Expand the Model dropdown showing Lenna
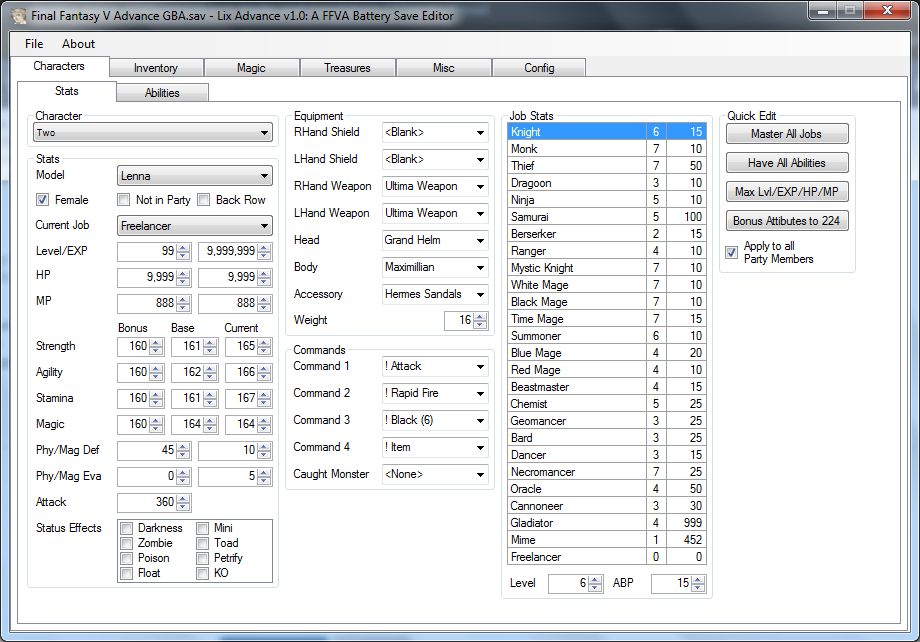The image size is (920, 642). 195,176
